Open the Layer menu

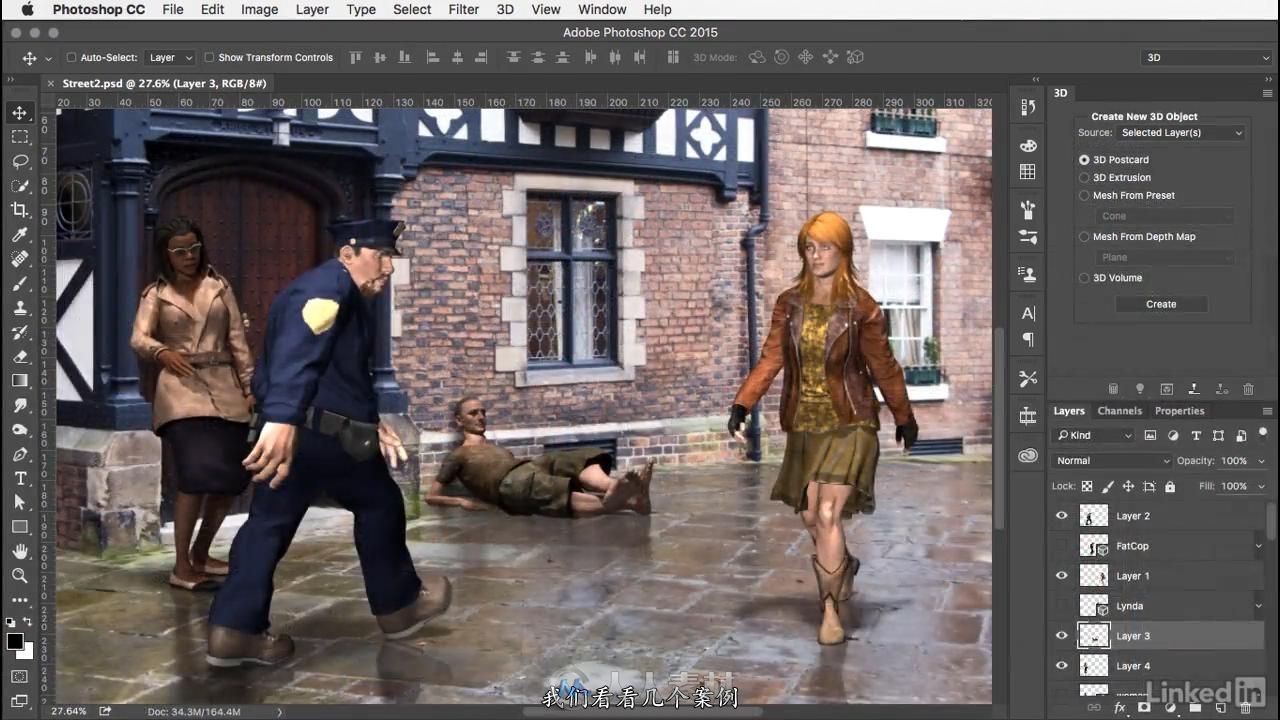tap(312, 9)
